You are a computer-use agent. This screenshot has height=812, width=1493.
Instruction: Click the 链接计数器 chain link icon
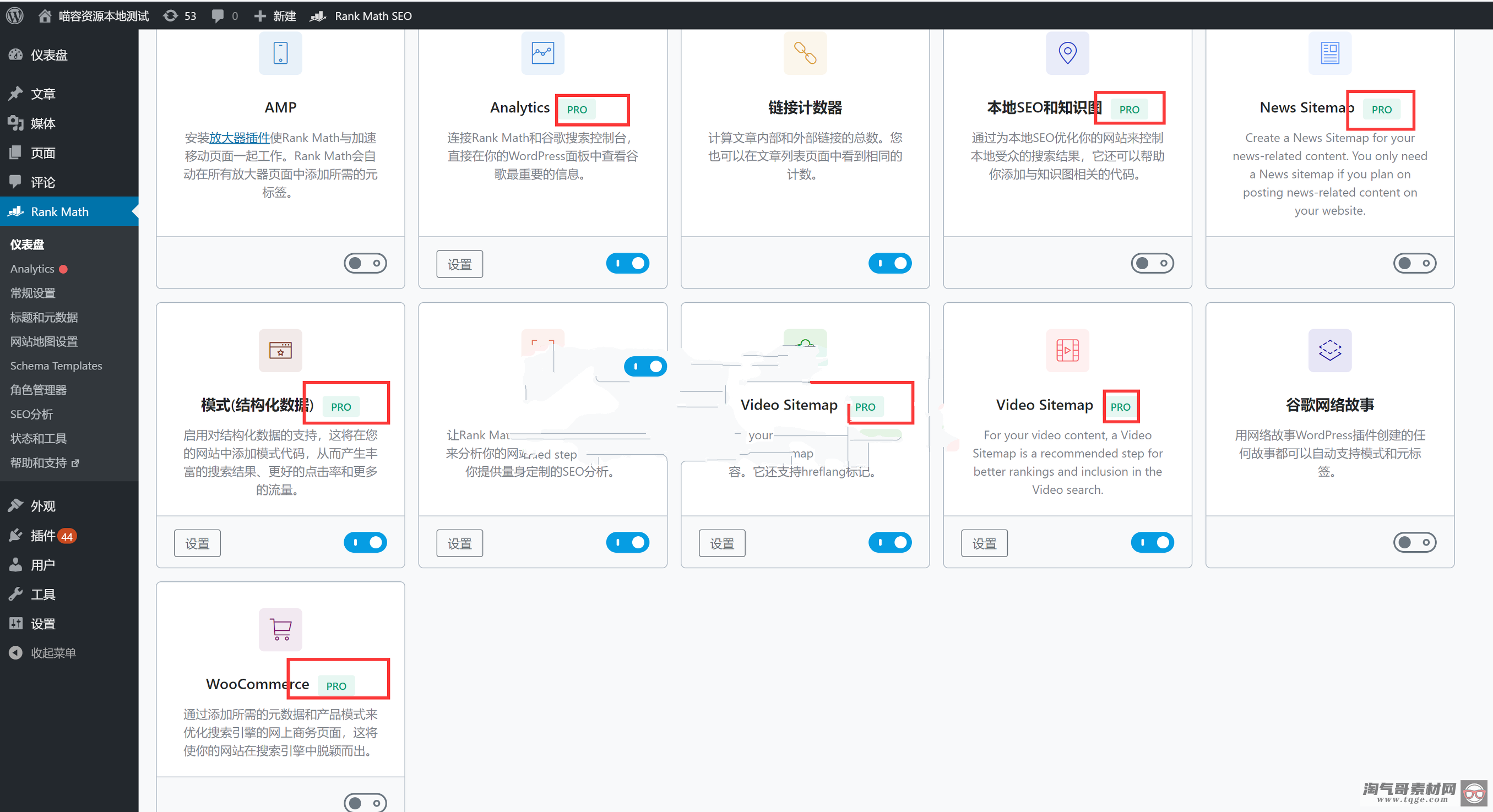click(x=805, y=53)
